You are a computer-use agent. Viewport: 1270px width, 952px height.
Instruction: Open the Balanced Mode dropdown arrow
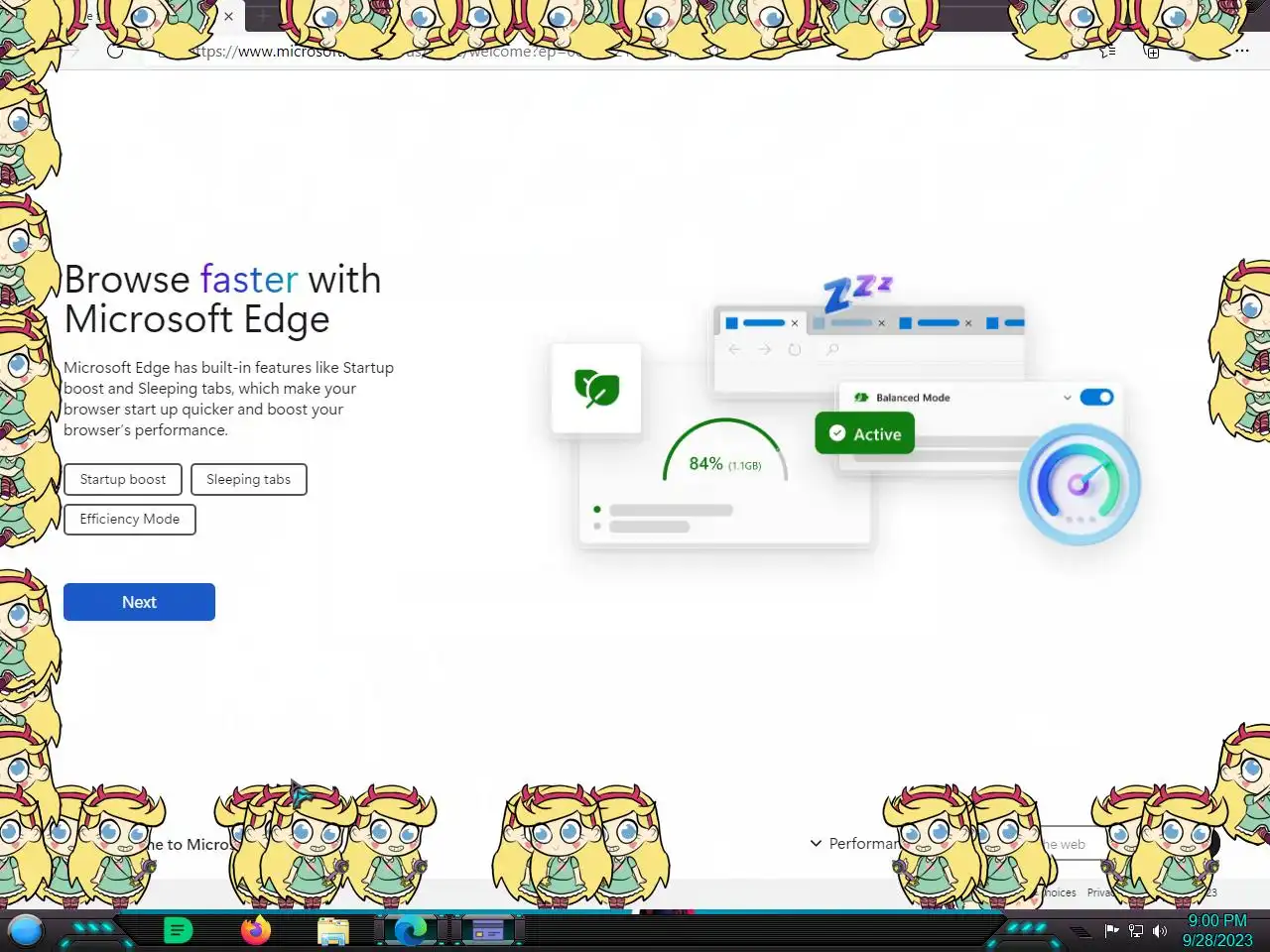pos(1068,398)
